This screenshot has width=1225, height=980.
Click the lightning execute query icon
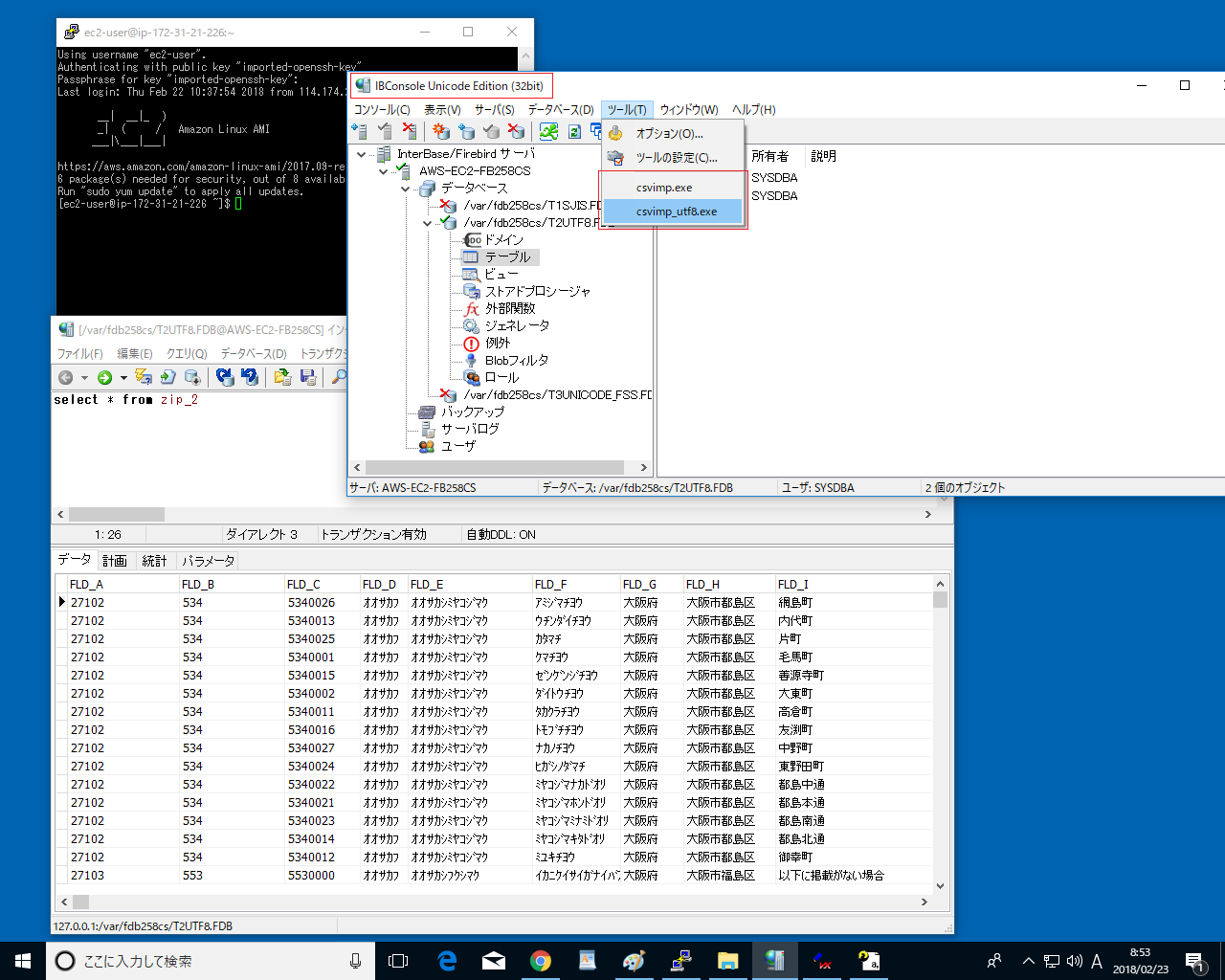[144, 377]
